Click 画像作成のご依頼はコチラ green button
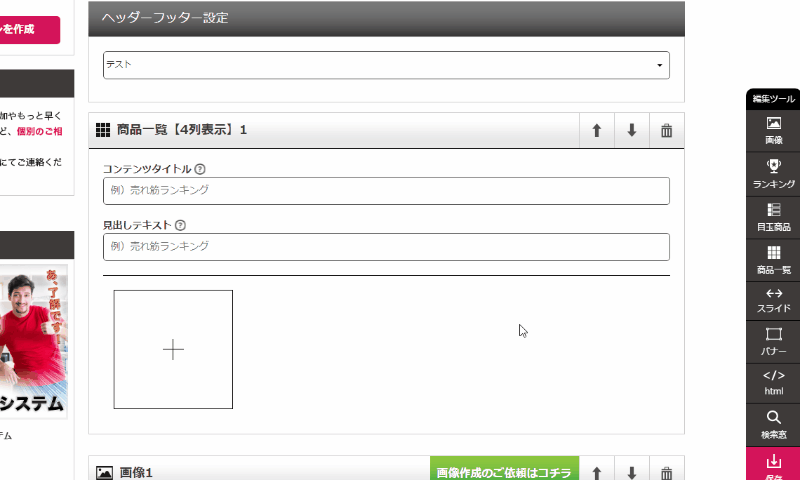 (504, 472)
